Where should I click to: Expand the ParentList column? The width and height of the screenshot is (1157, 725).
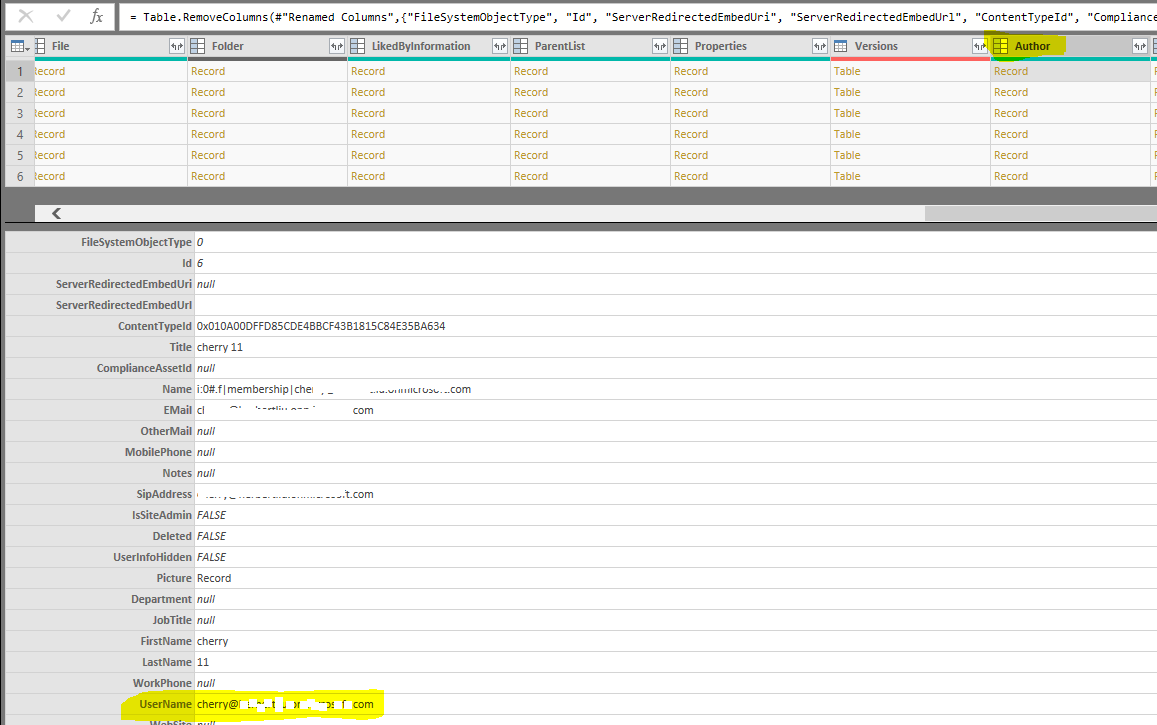pos(660,46)
